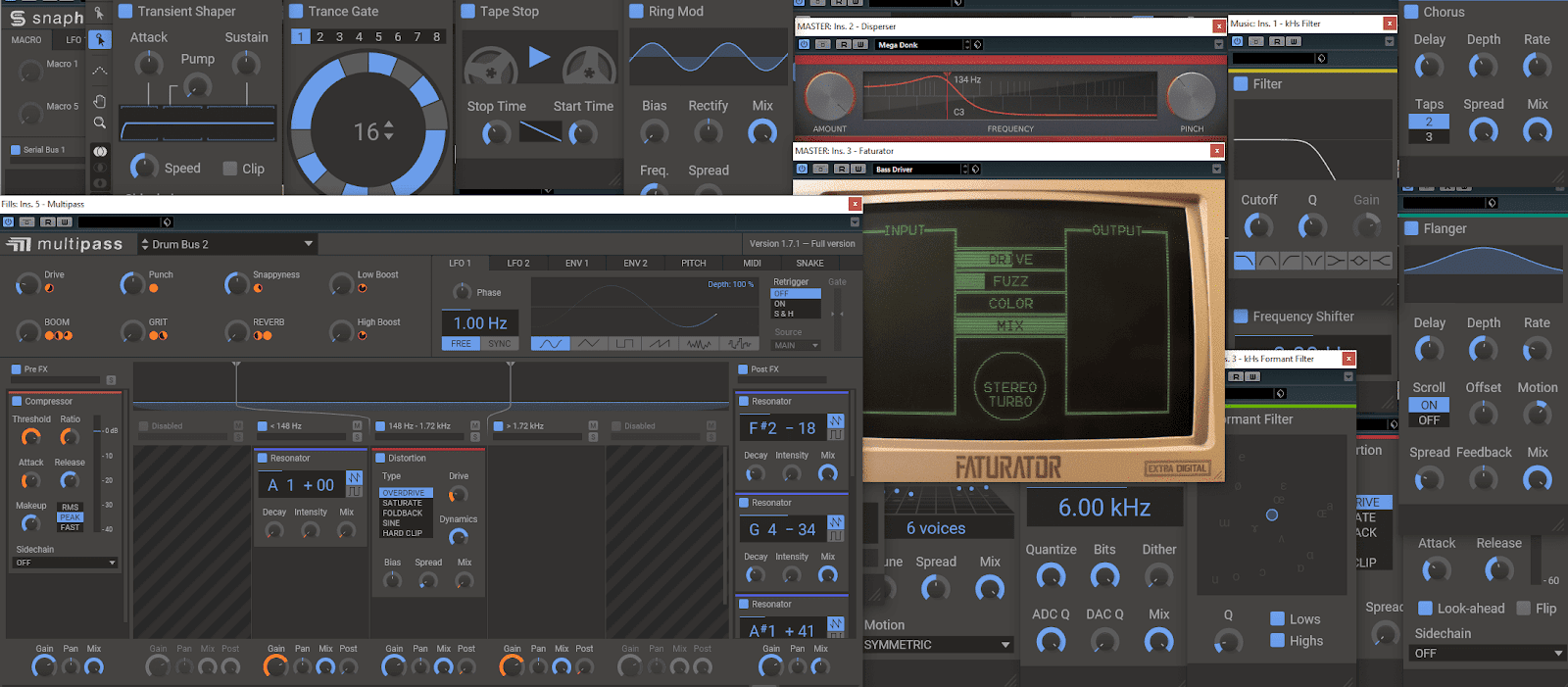Open the Compressor Sidechain OFF dropdown in Multipass
The width and height of the screenshot is (1568, 687).
click(65, 563)
